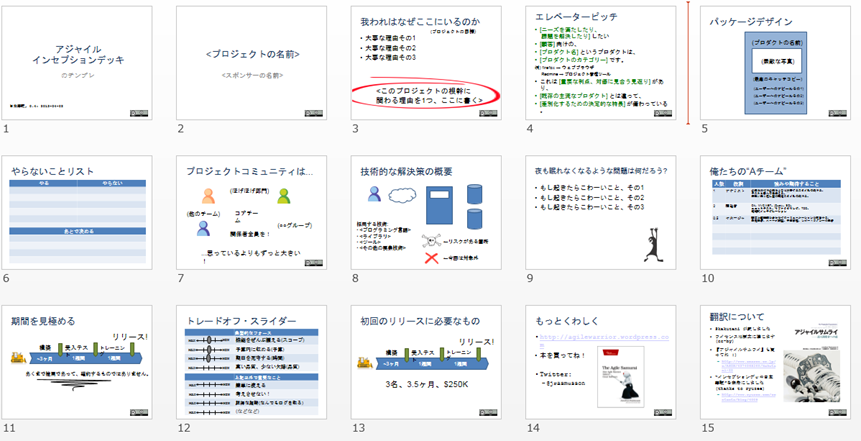
Task: Select the もっとくわしく slide thumbnail
Action: click(x=601, y=362)
